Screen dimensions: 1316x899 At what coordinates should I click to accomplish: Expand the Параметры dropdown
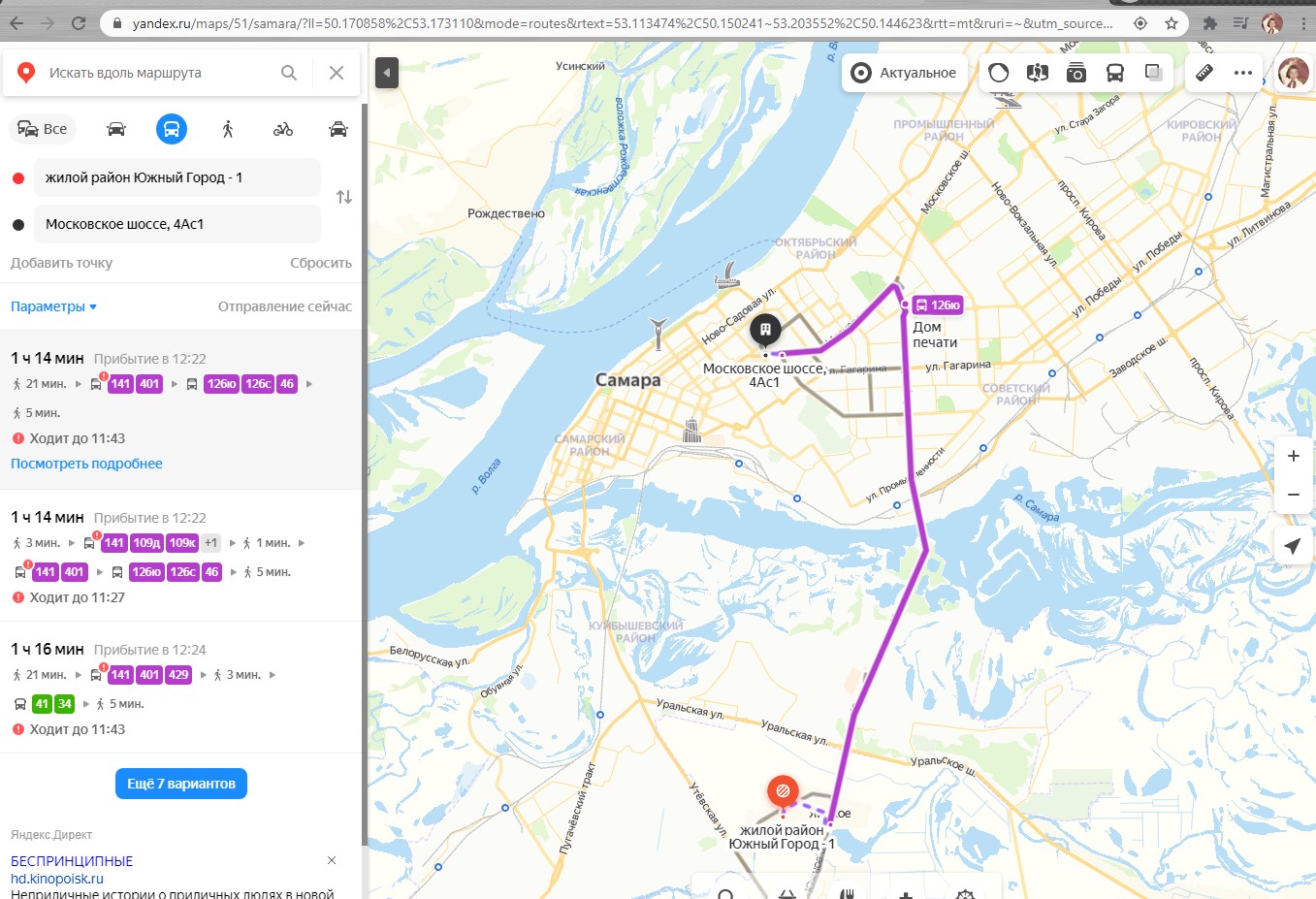(54, 306)
